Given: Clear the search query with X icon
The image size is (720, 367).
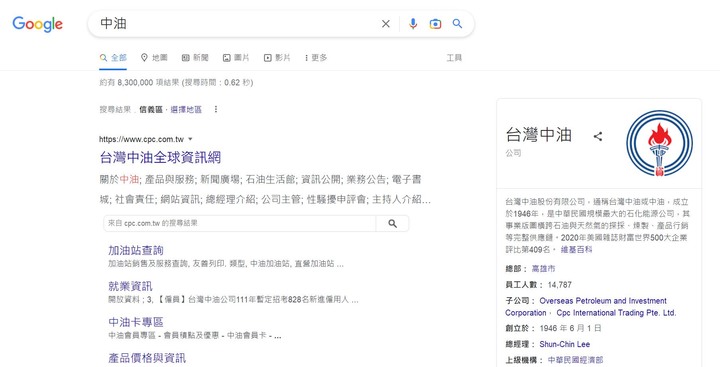Looking at the screenshot, I should (x=386, y=24).
